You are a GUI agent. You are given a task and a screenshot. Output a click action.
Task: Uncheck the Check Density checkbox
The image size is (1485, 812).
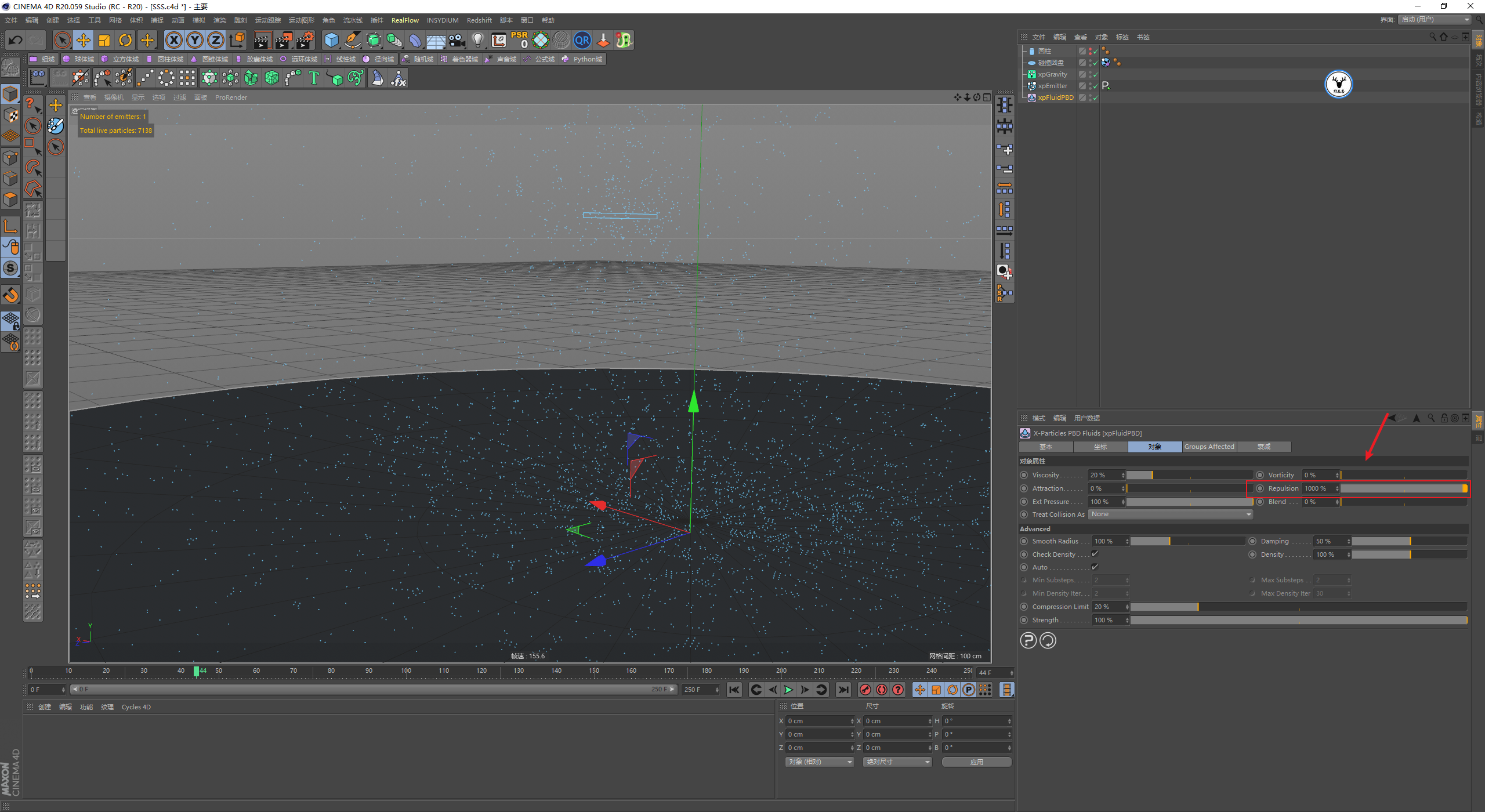pos(1095,554)
